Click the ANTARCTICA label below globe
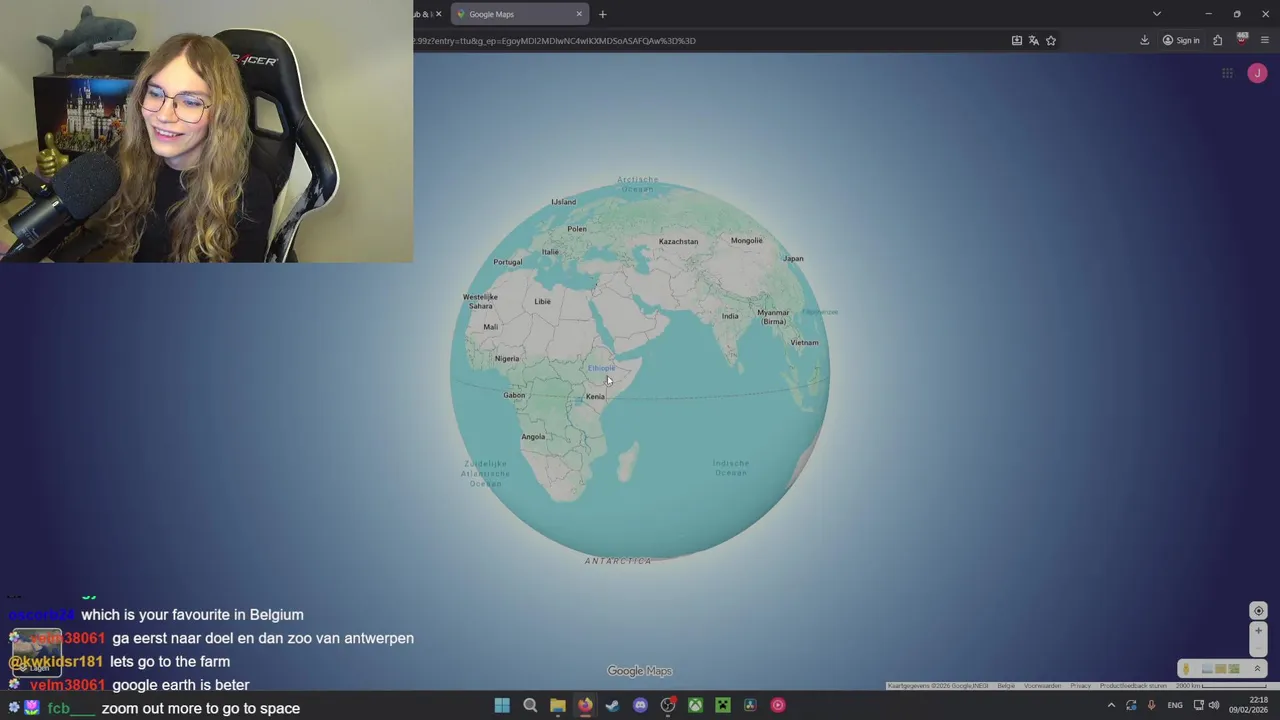1280x720 pixels. click(x=618, y=561)
